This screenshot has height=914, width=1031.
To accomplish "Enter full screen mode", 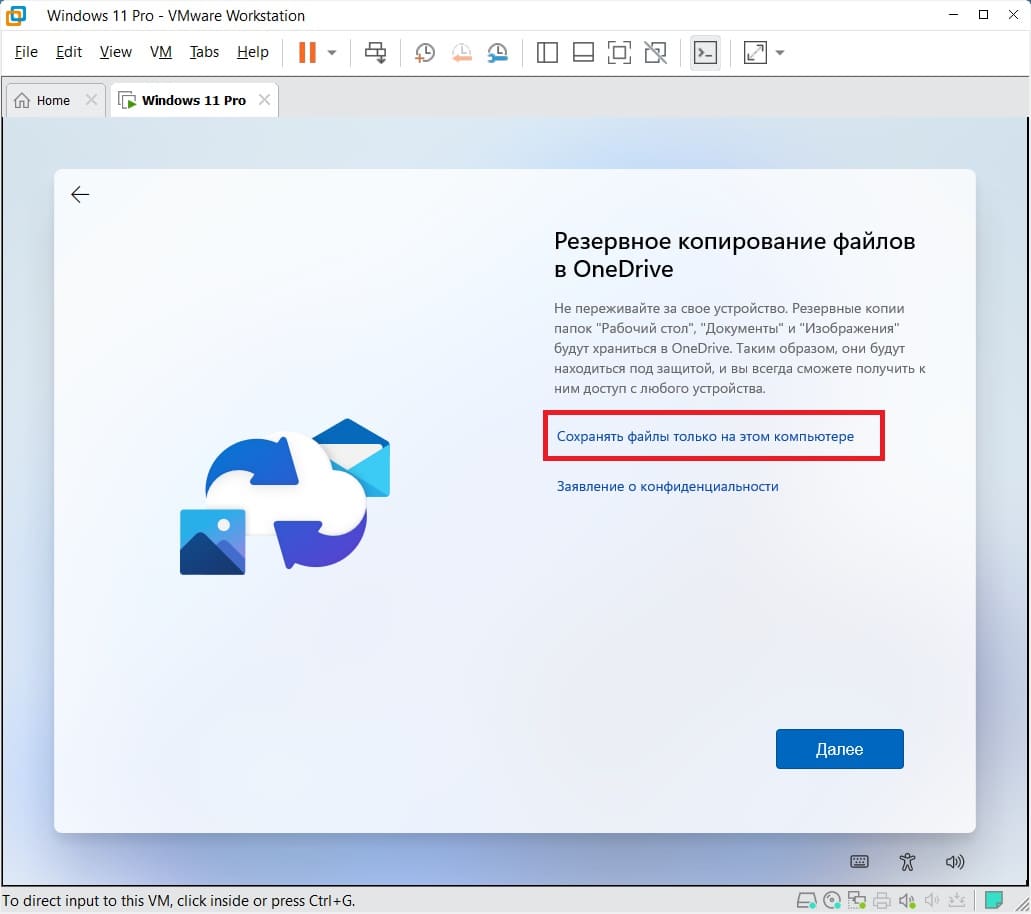I will (619, 53).
